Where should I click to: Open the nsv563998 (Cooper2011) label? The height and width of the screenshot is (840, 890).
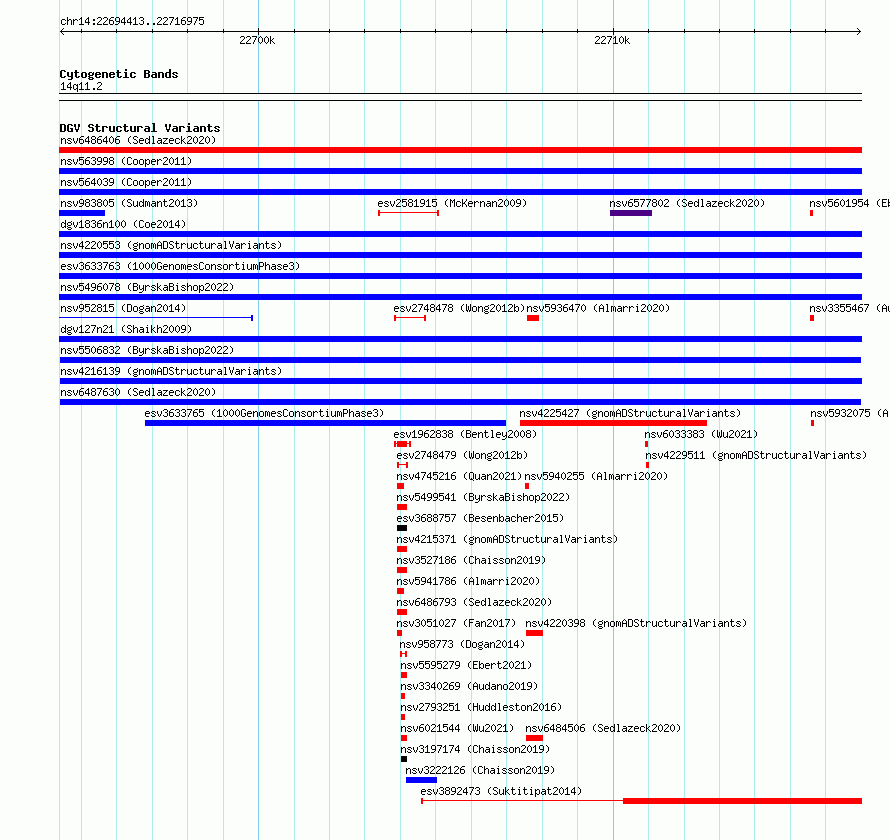point(126,161)
